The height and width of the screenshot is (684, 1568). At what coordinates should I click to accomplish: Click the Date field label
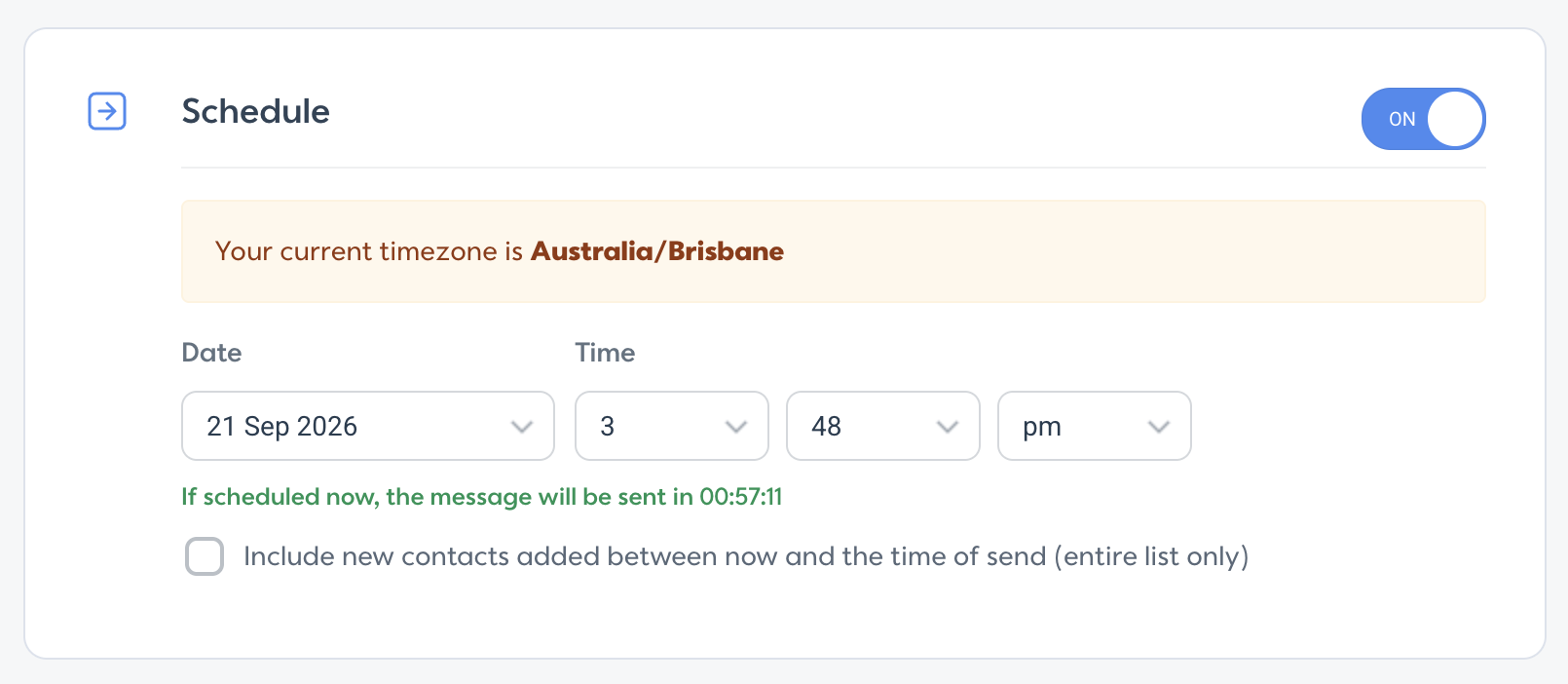[211, 353]
